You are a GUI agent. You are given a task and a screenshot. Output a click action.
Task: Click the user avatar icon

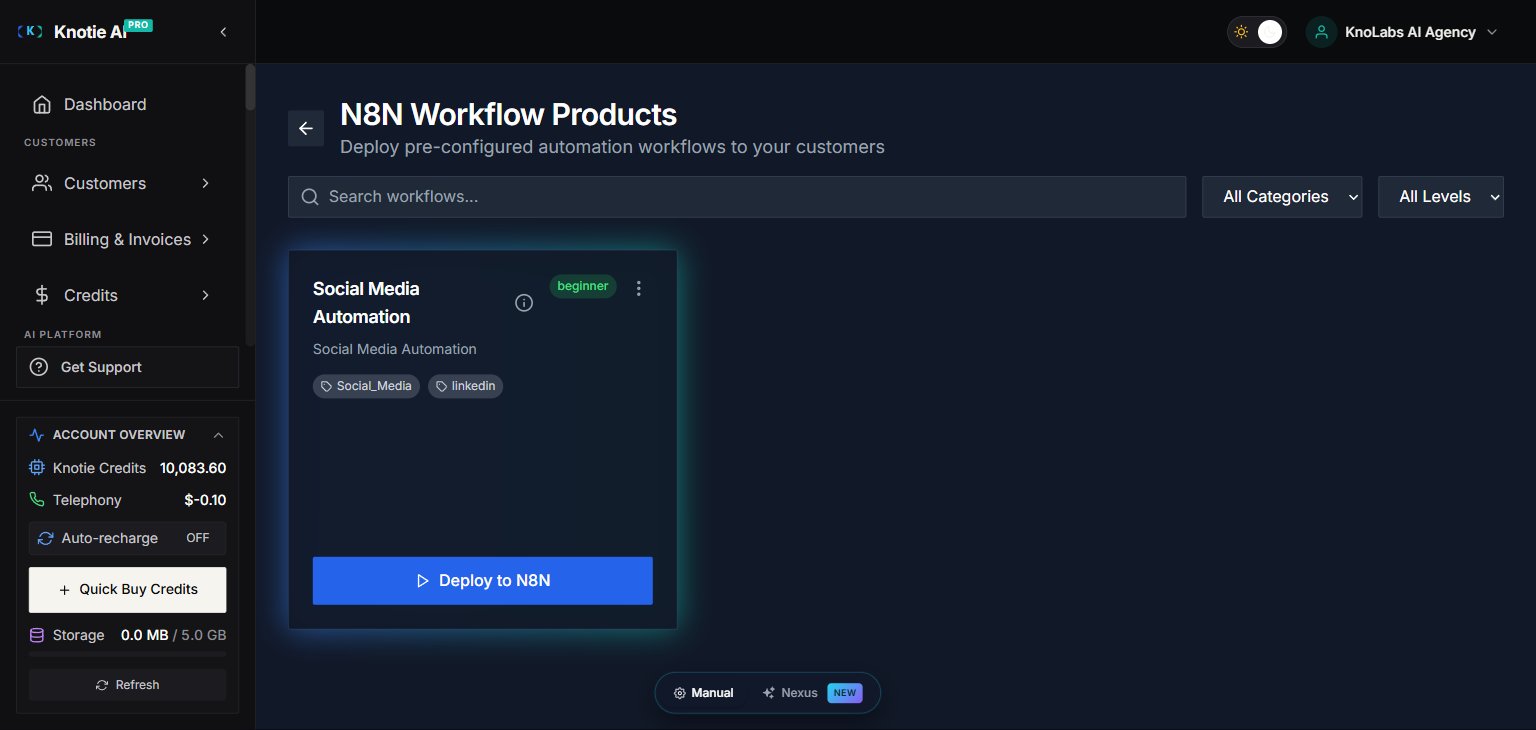coord(1321,32)
